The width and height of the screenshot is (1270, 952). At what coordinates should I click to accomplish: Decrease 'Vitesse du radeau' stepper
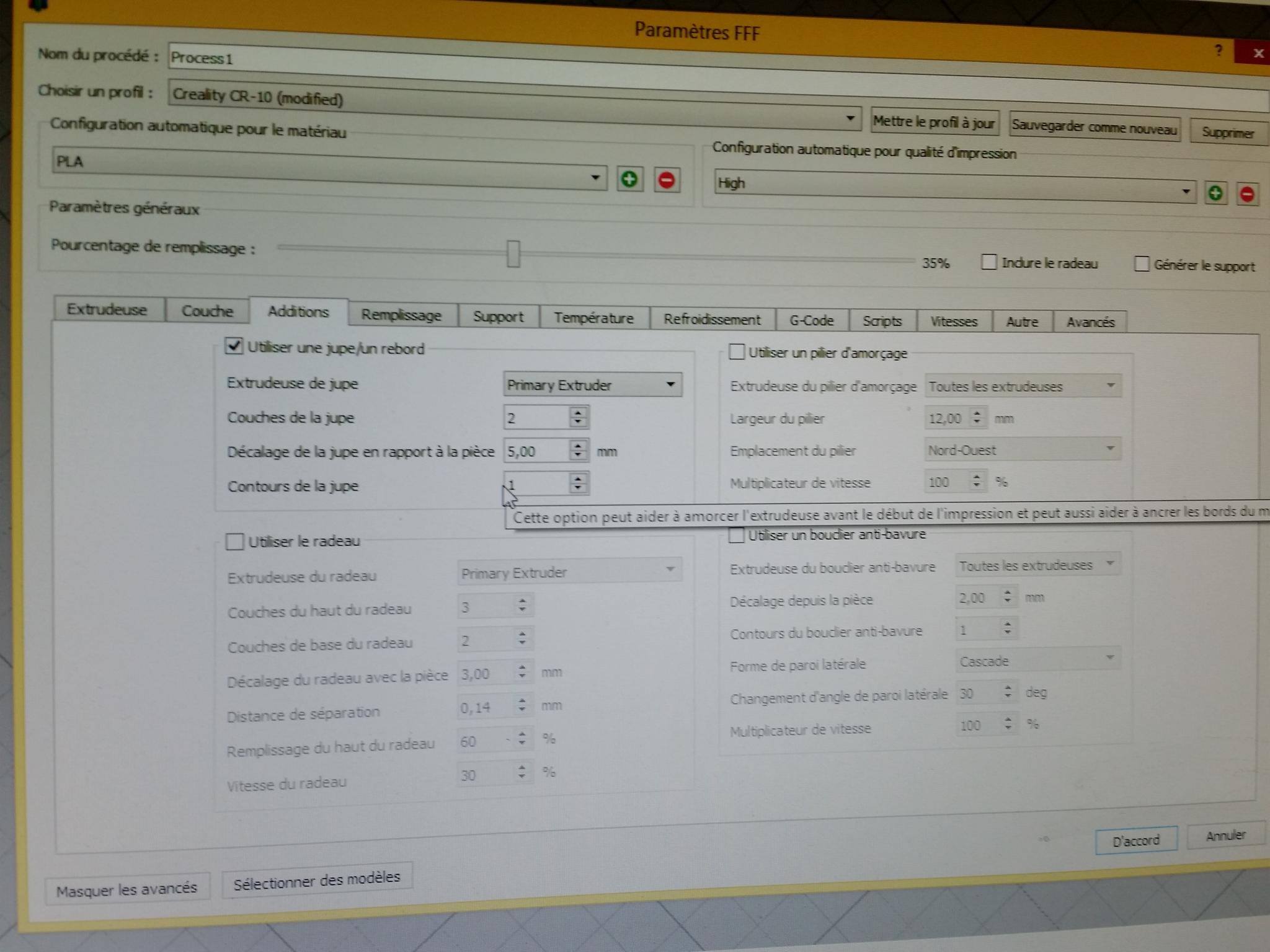[x=522, y=777]
